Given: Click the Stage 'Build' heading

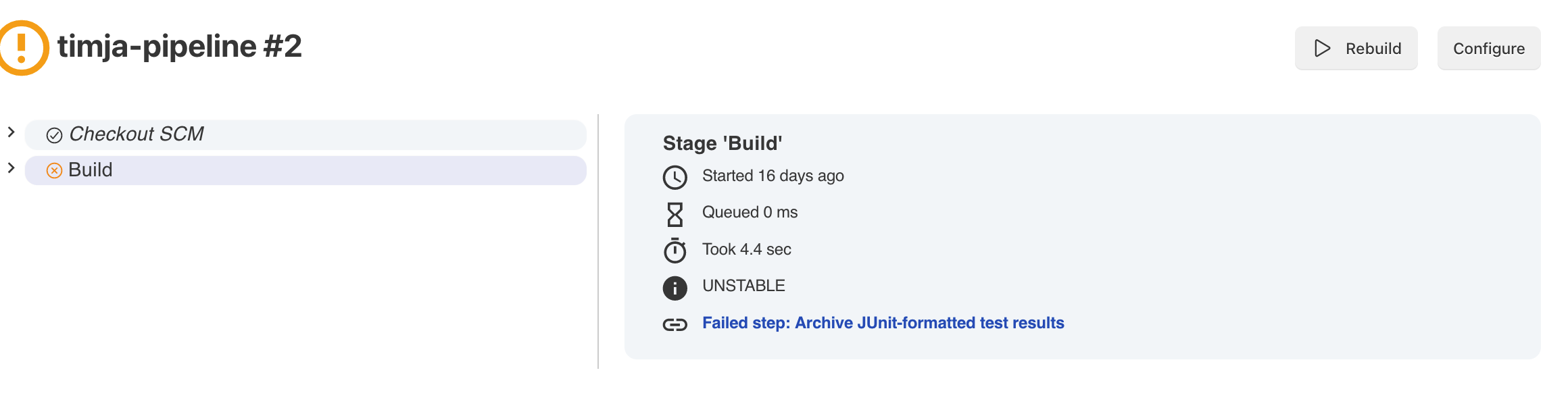Looking at the screenshot, I should pos(722,143).
